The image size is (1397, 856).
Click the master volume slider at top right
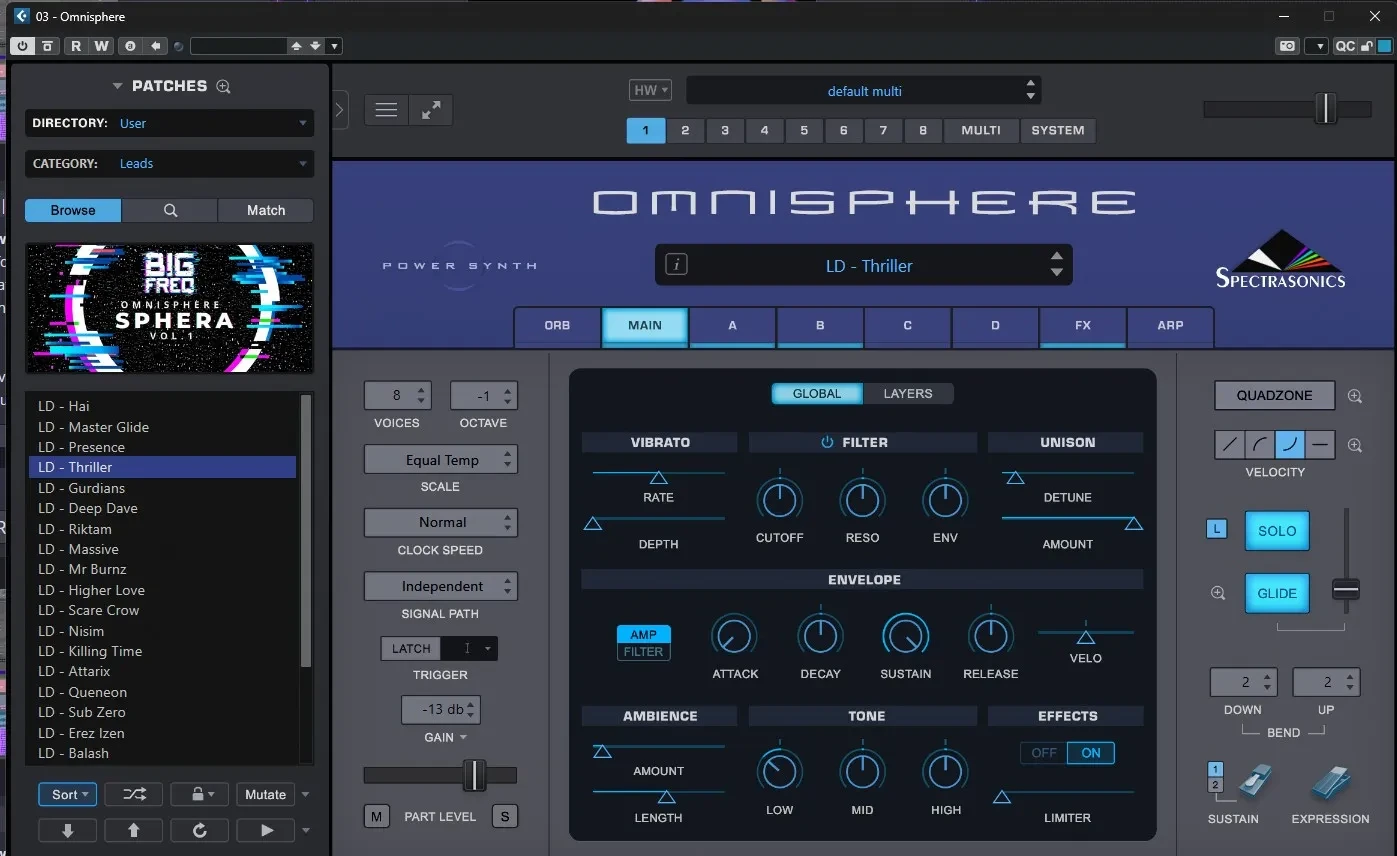(1287, 108)
